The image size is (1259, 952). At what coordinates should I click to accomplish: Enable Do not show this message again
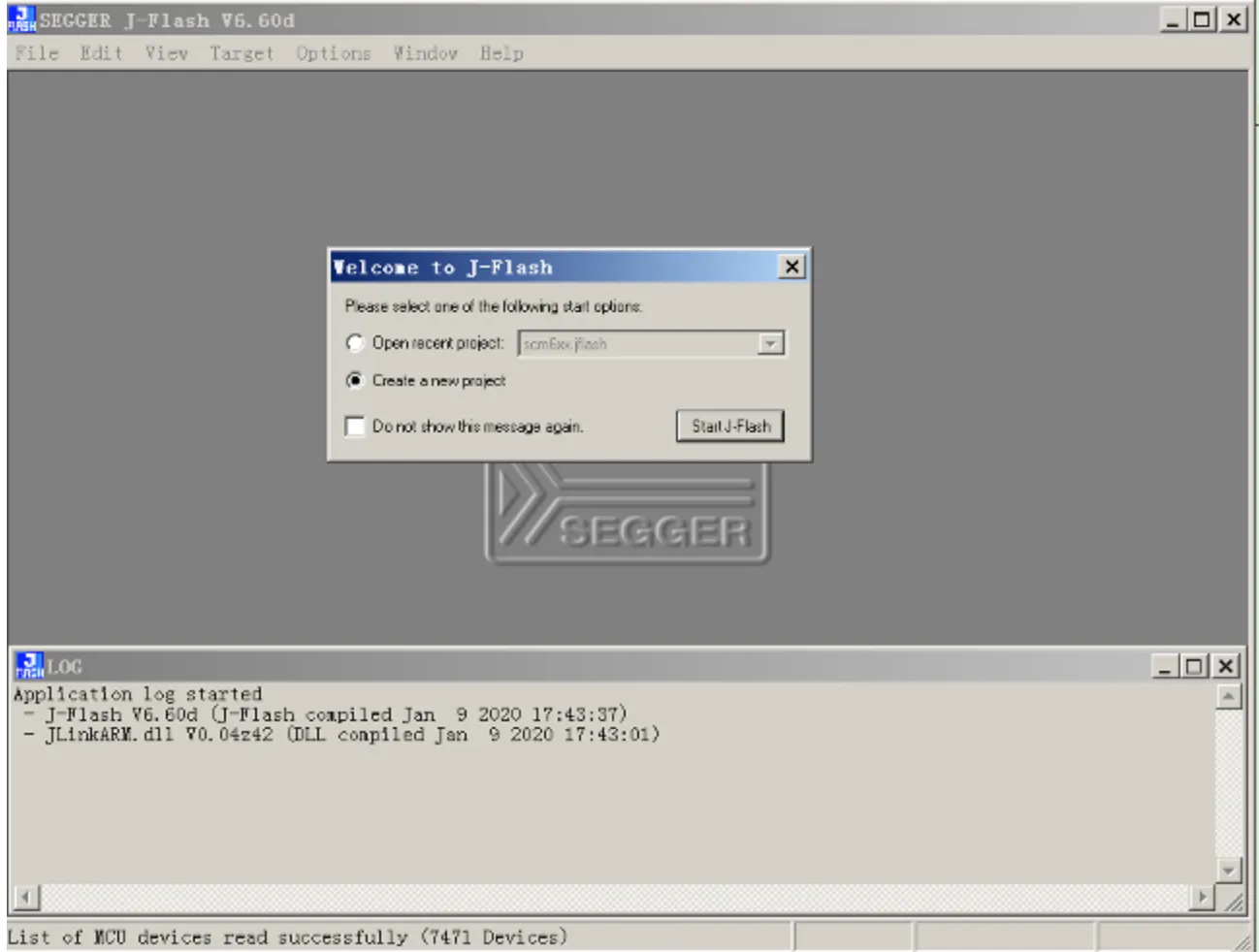click(355, 427)
